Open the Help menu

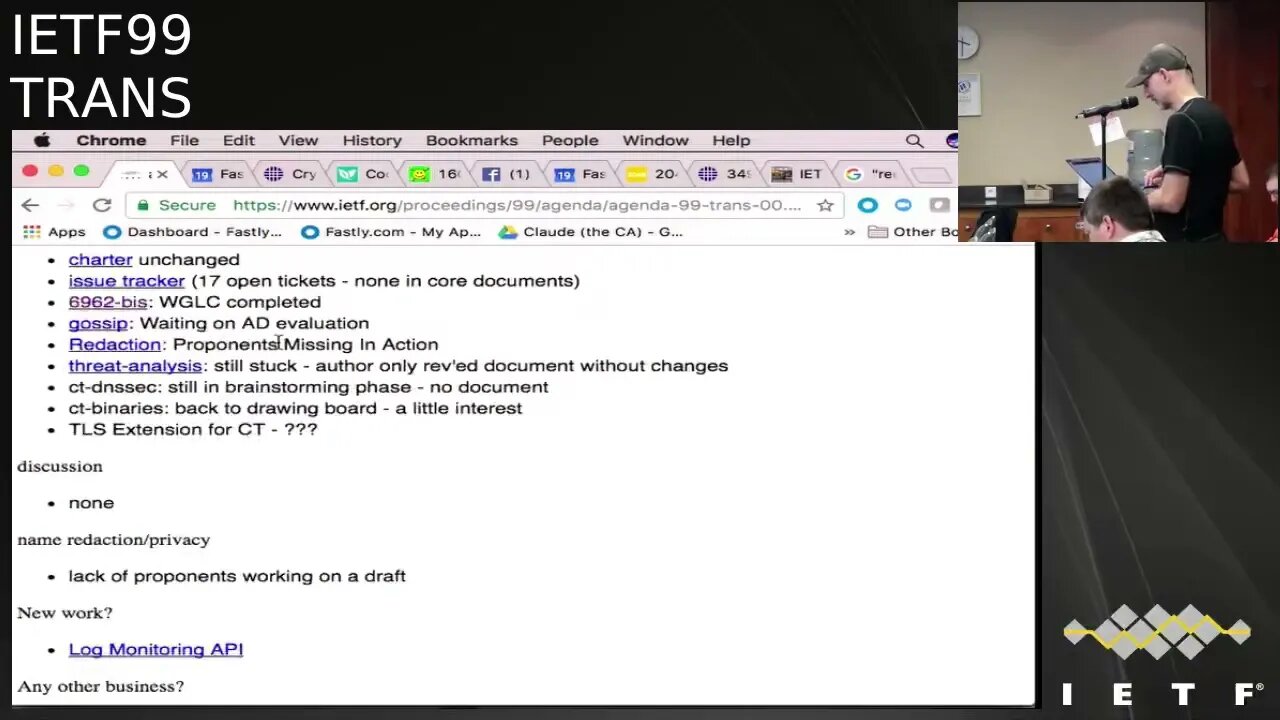pyautogui.click(x=731, y=141)
